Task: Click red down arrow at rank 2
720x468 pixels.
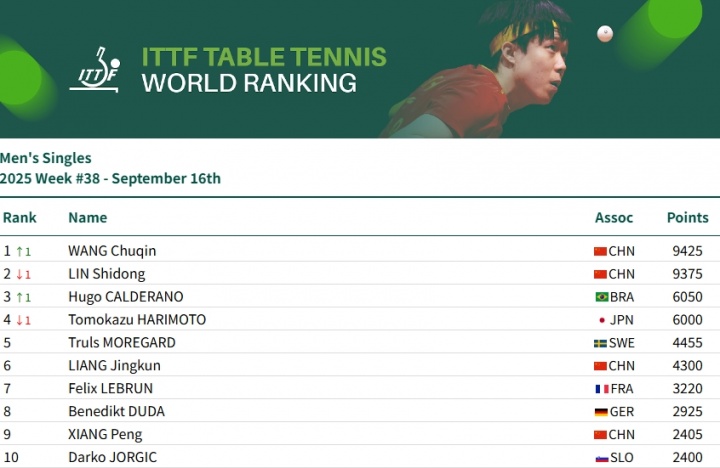Action: (x=20, y=274)
